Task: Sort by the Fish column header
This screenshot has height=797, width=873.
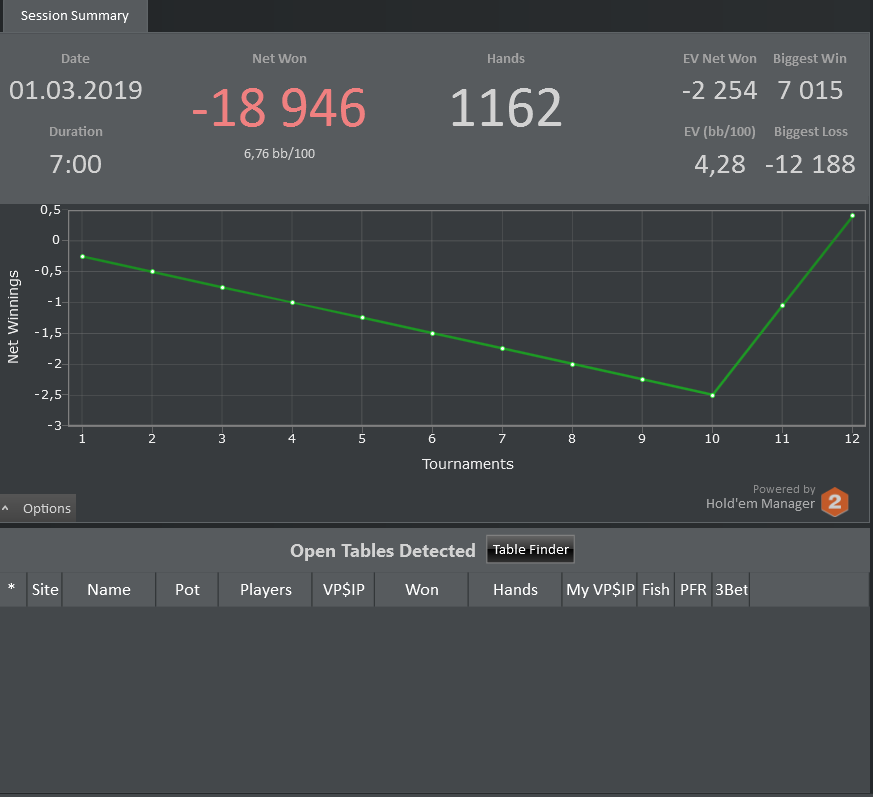Action: (x=656, y=589)
